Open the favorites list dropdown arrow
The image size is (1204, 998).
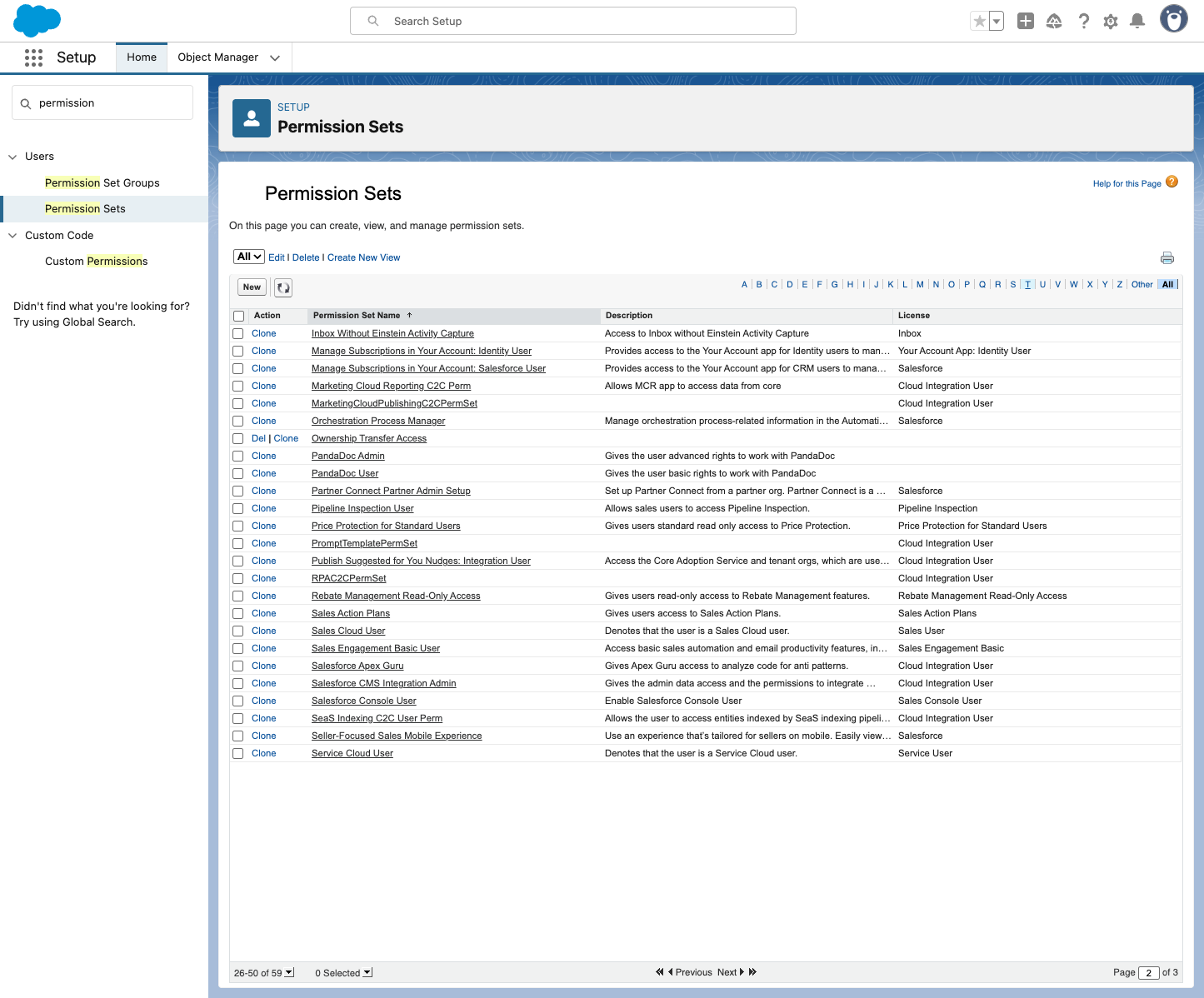pos(997,21)
